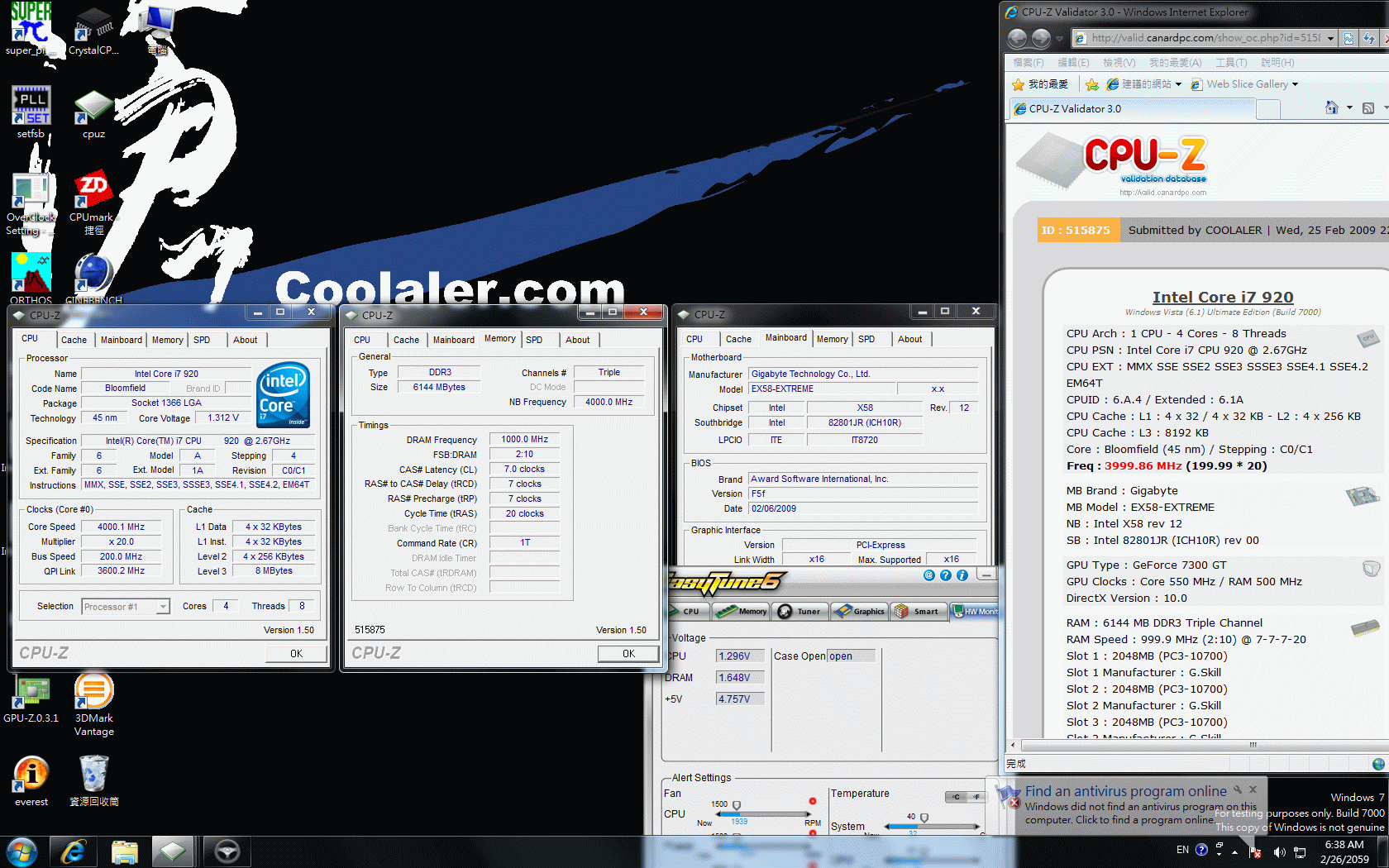
Task: Close the antivirus notification balloon
Action: [1253, 789]
